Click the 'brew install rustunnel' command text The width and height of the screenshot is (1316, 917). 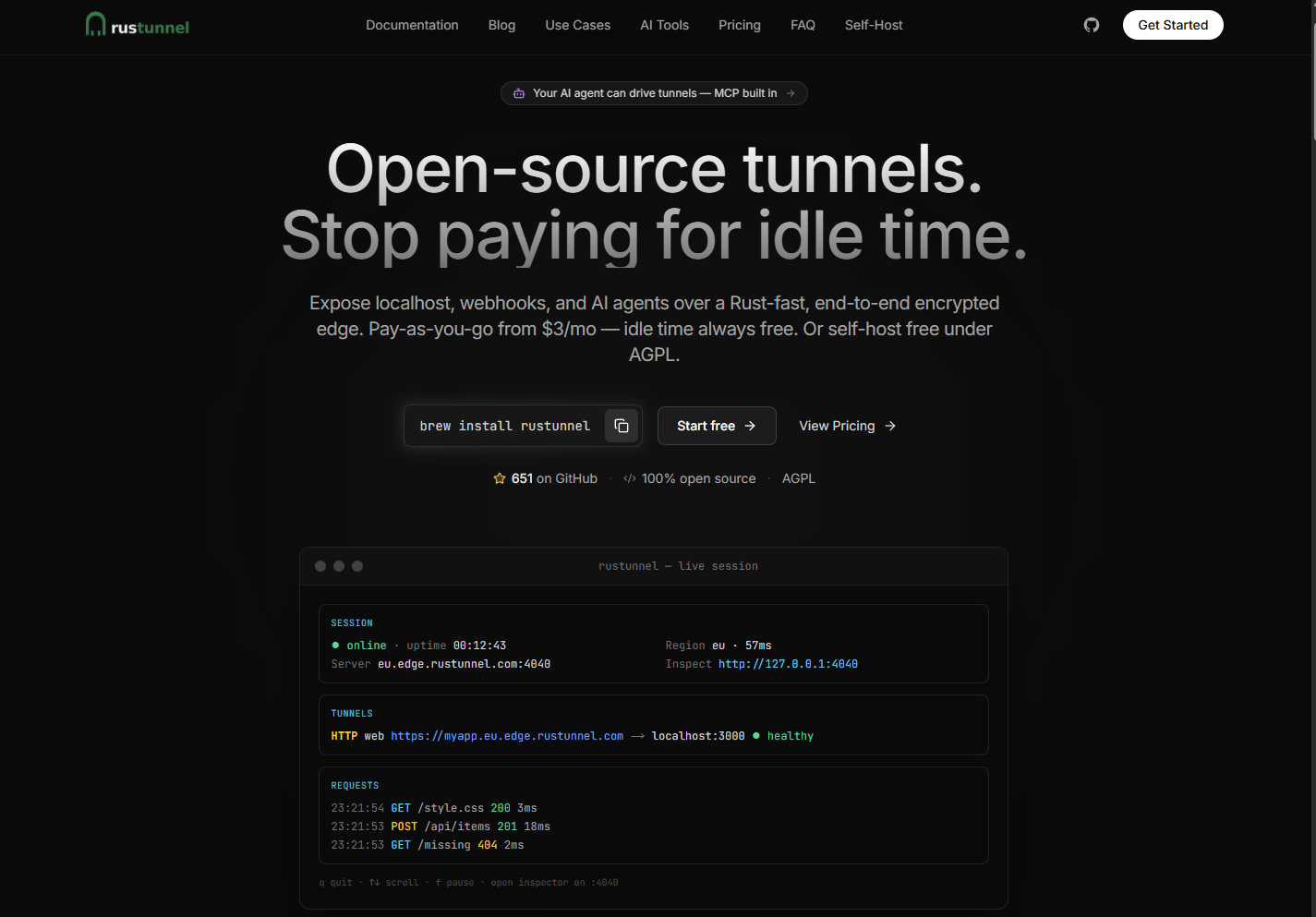[504, 426]
